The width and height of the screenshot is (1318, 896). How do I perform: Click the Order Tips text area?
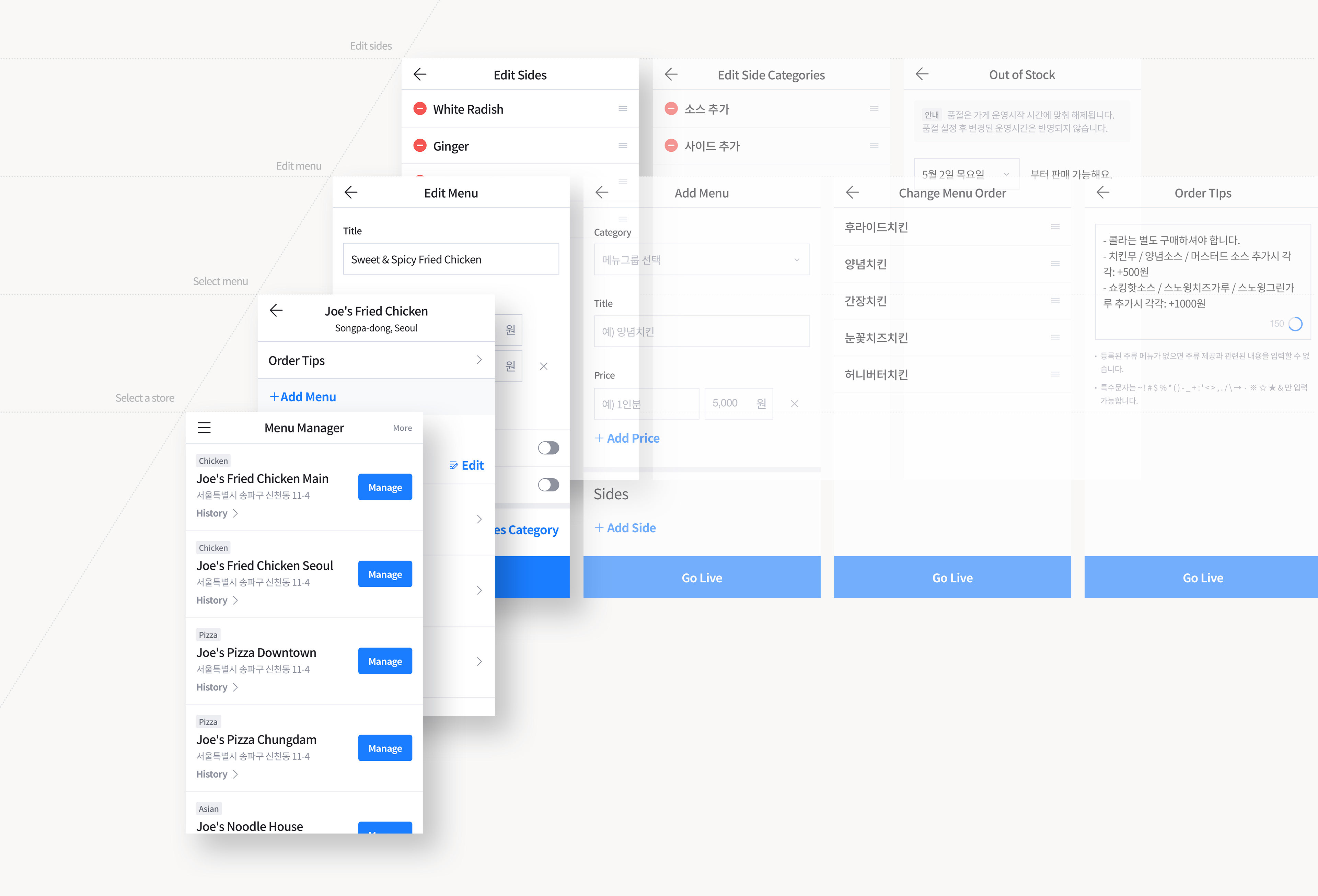(1203, 281)
